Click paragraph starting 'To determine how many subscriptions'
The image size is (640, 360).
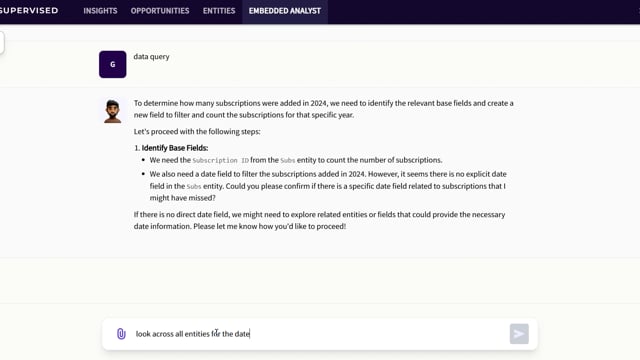tap(324, 109)
